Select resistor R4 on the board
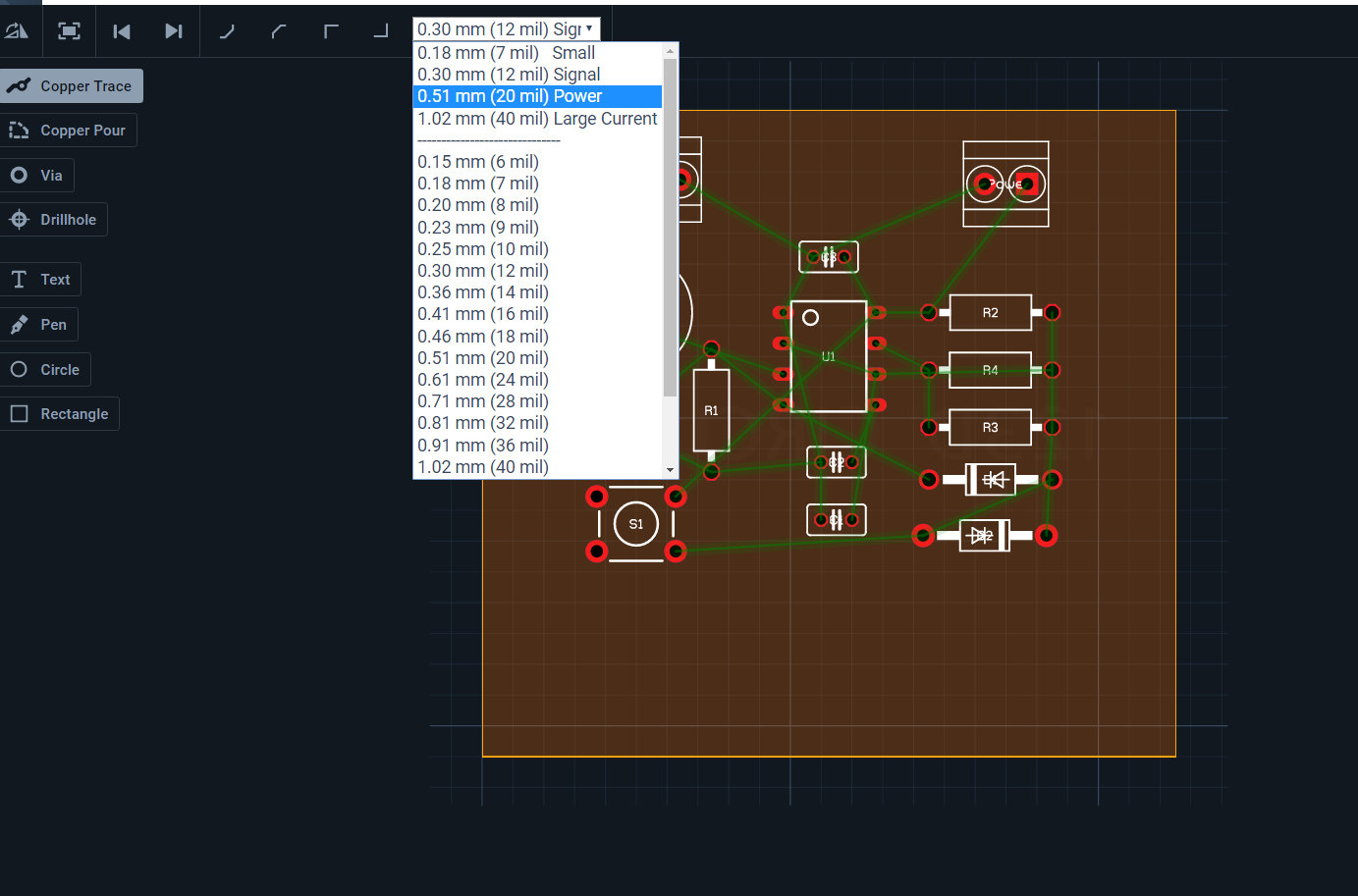The image size is (1358, 896). 991,370
